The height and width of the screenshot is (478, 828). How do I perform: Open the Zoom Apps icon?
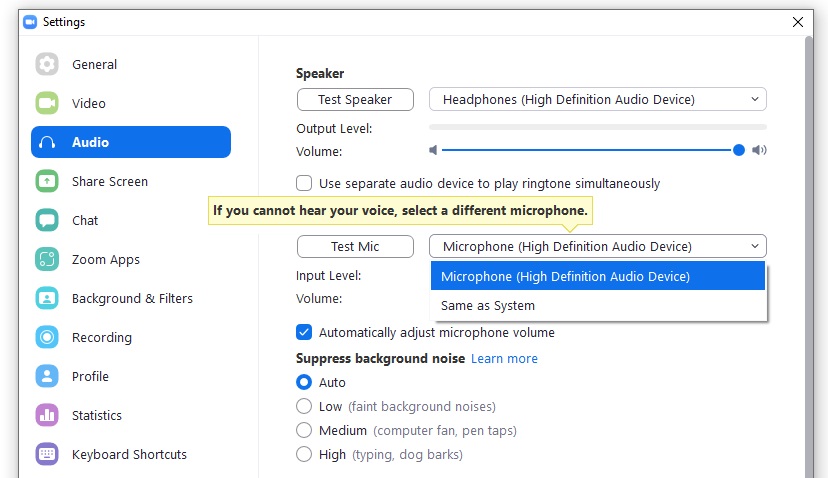click(x=47, y=260)
